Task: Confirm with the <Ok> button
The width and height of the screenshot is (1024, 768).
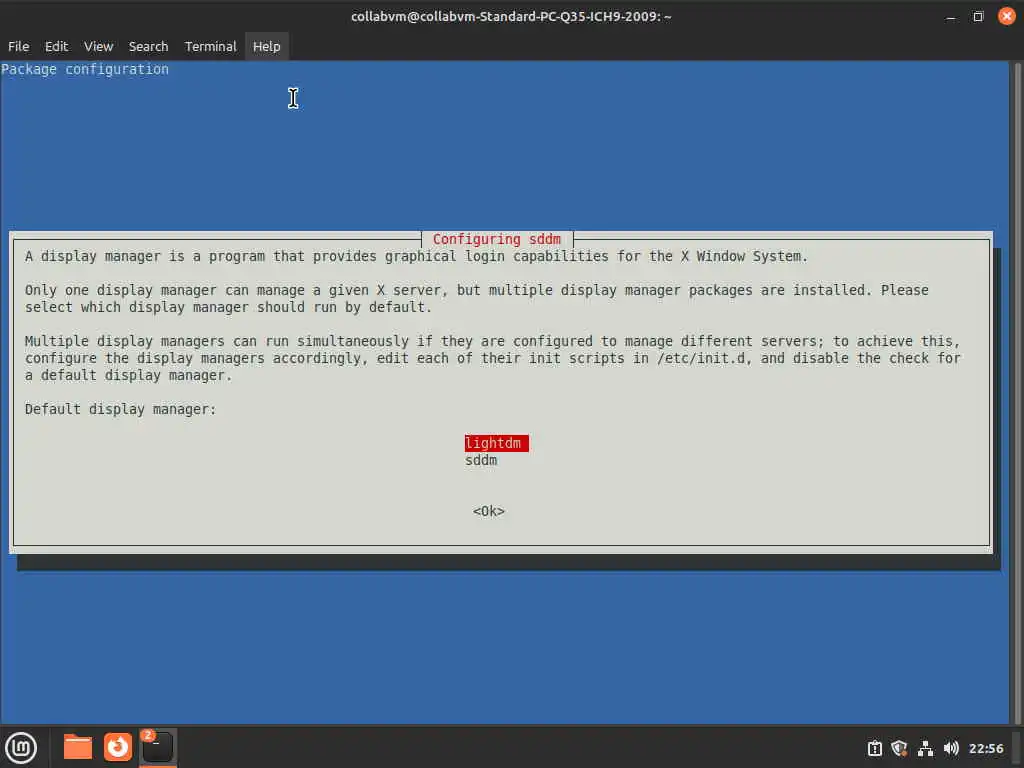Action: (x=488, y=511)
